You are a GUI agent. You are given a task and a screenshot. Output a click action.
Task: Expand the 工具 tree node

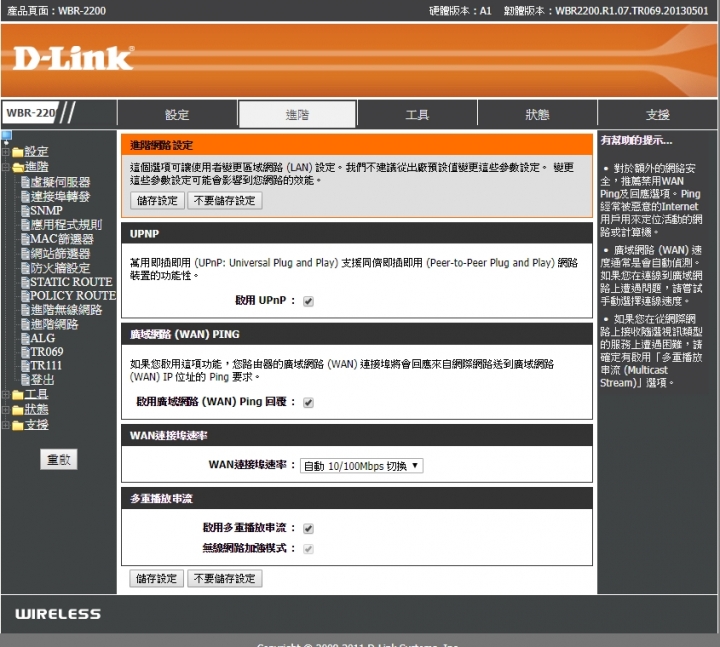coord(6,395)
